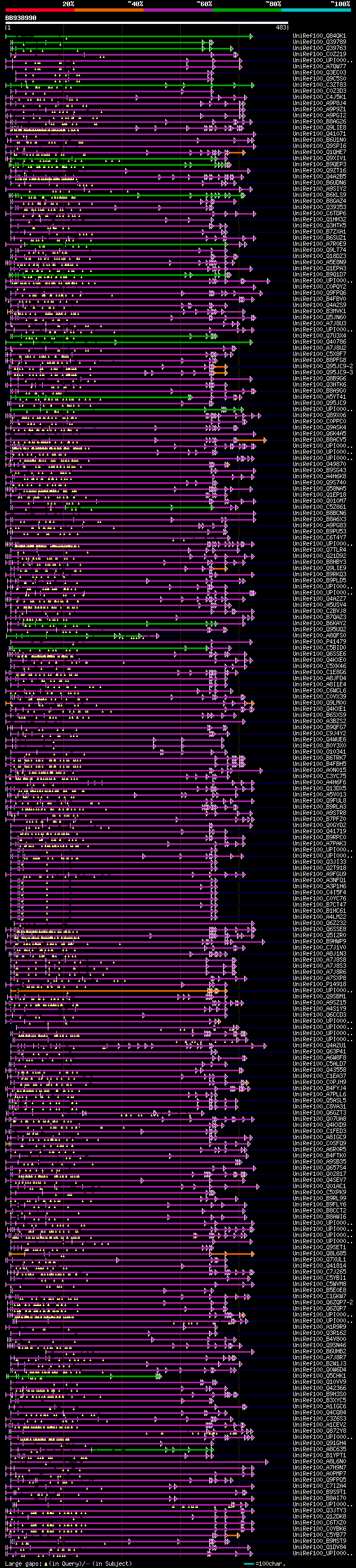Select the UniRef100_Q41071 label

319,133
